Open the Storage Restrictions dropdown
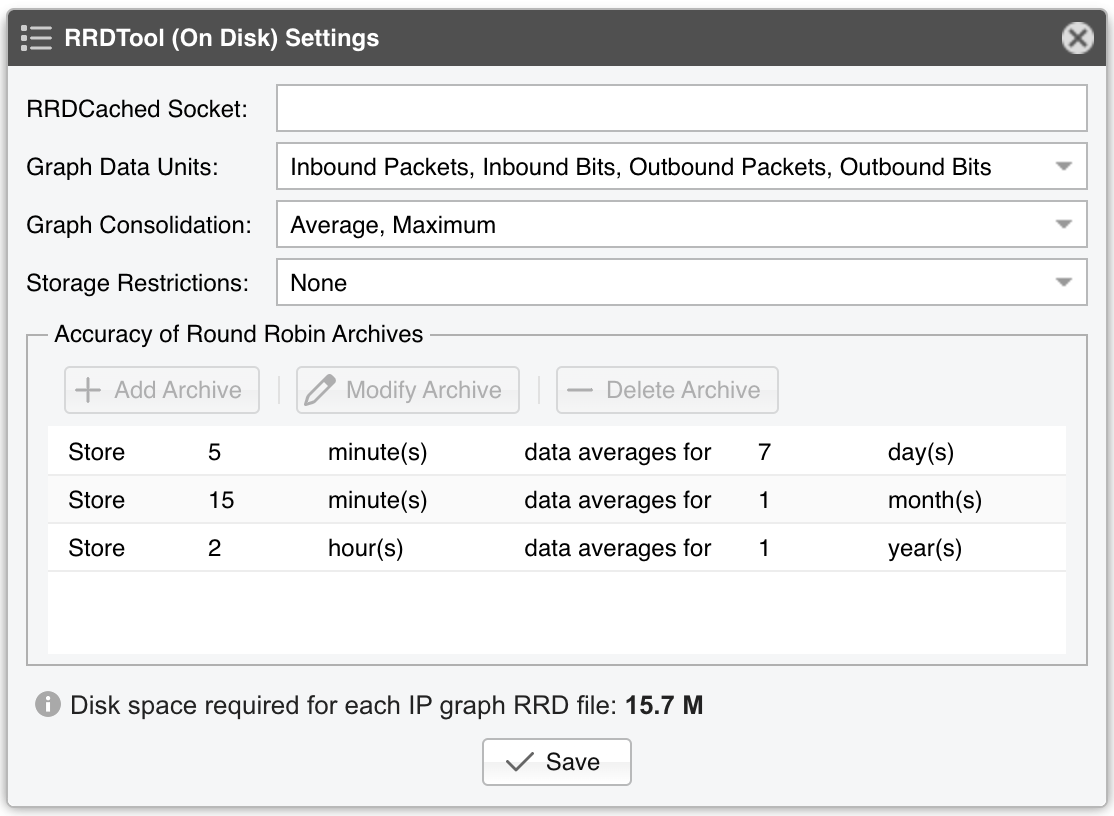This screenshot has height=816, width=1114. coord(681,282)
